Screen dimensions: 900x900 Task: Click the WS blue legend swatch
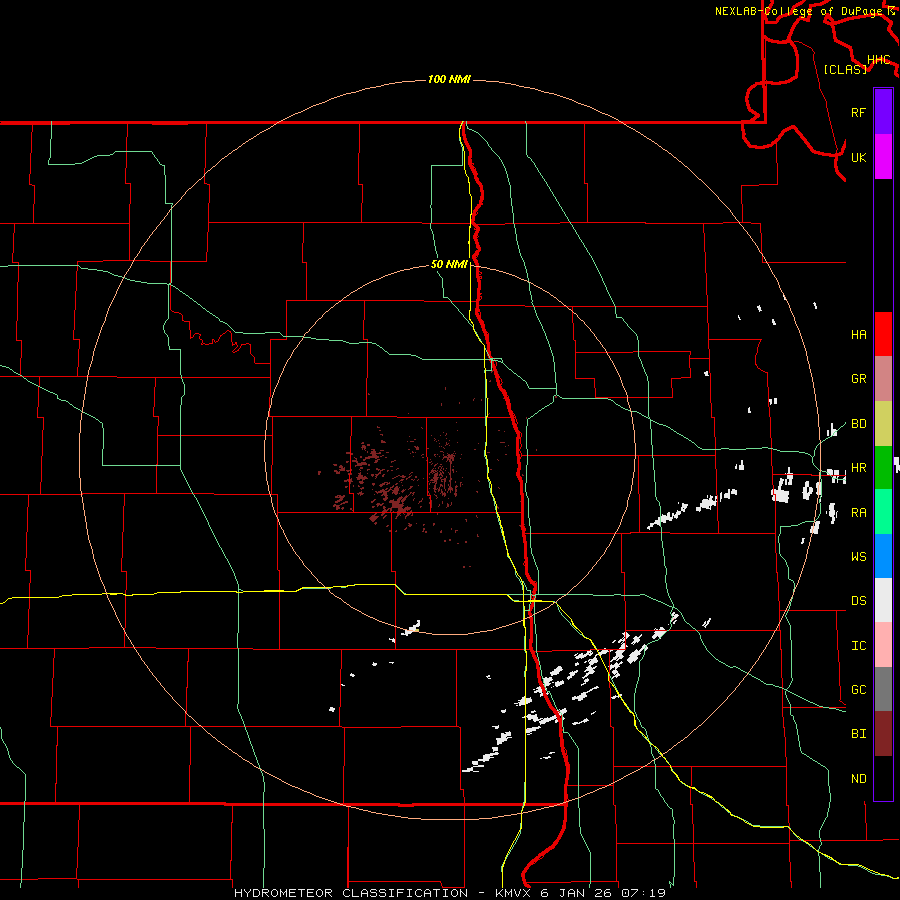pyautogui.click(x=883, y=556)
